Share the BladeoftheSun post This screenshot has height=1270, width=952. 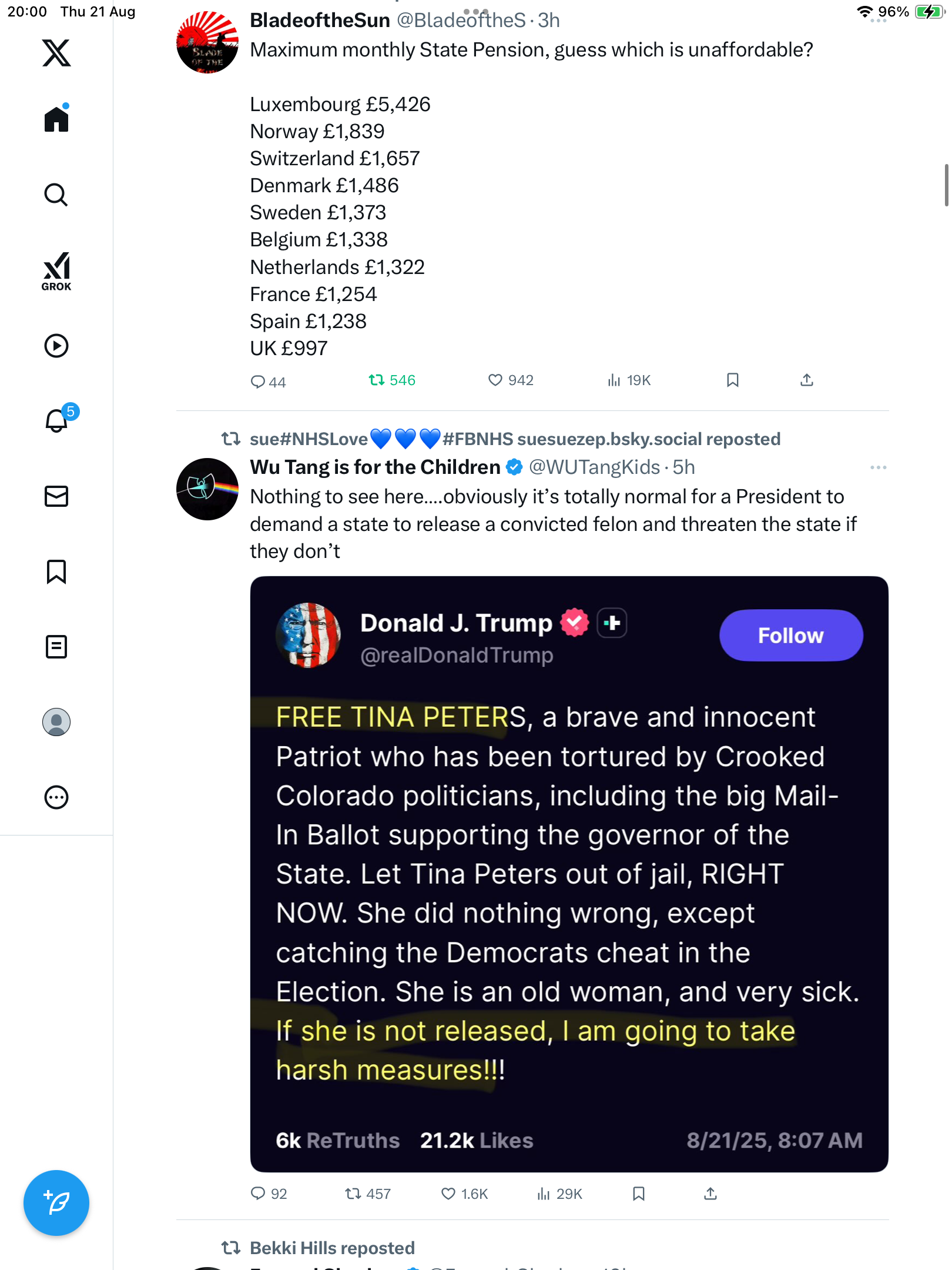[x=807, y=380]
